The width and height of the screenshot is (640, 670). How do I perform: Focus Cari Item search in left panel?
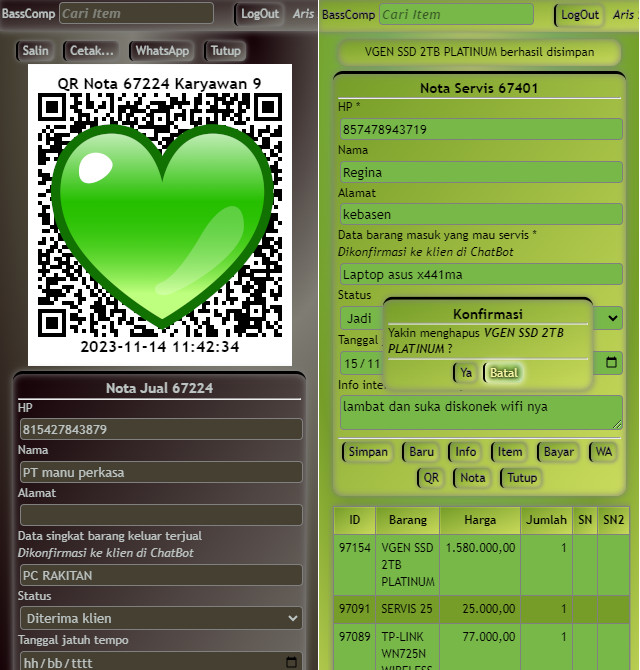click(x=136, y=13)
